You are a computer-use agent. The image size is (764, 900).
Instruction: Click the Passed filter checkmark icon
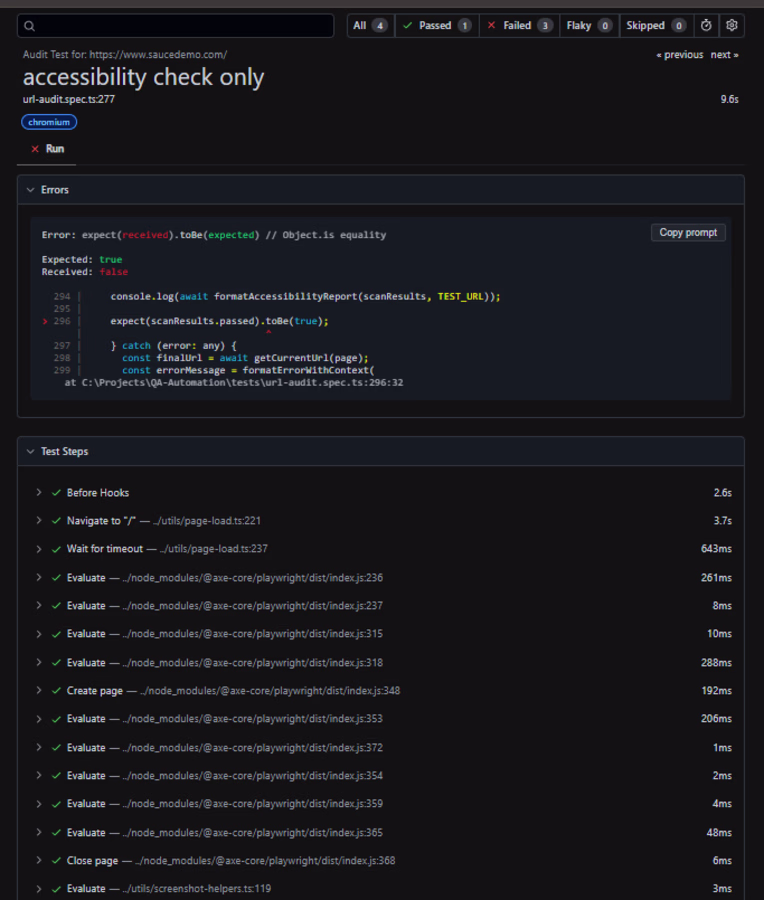pyautogui.click(x=408, y=26)
